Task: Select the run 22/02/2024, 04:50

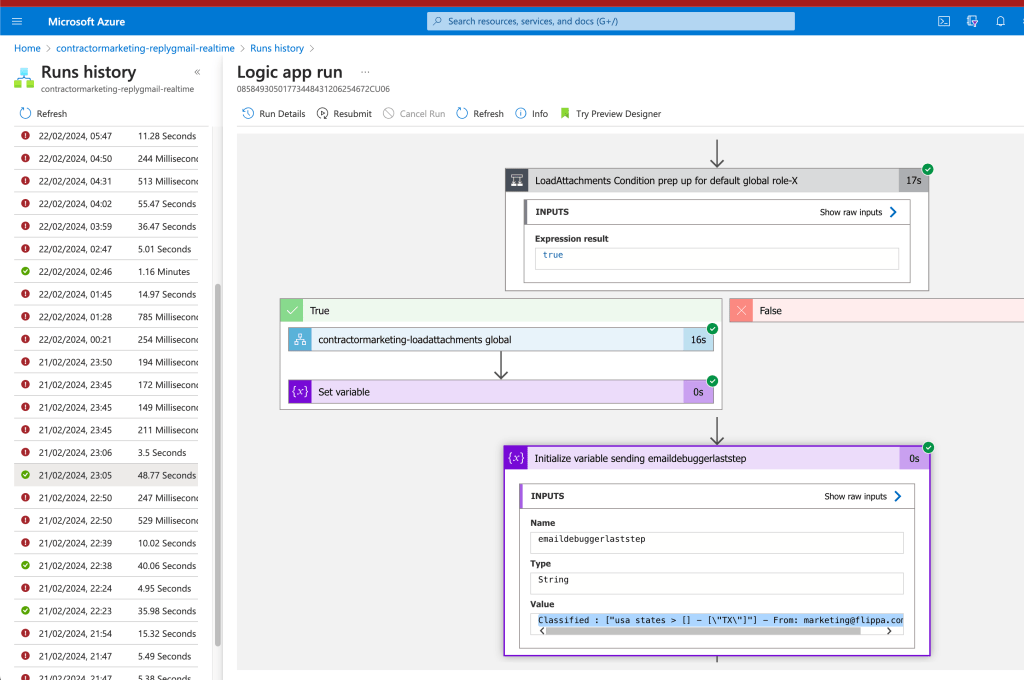Action: pos(106,159)
